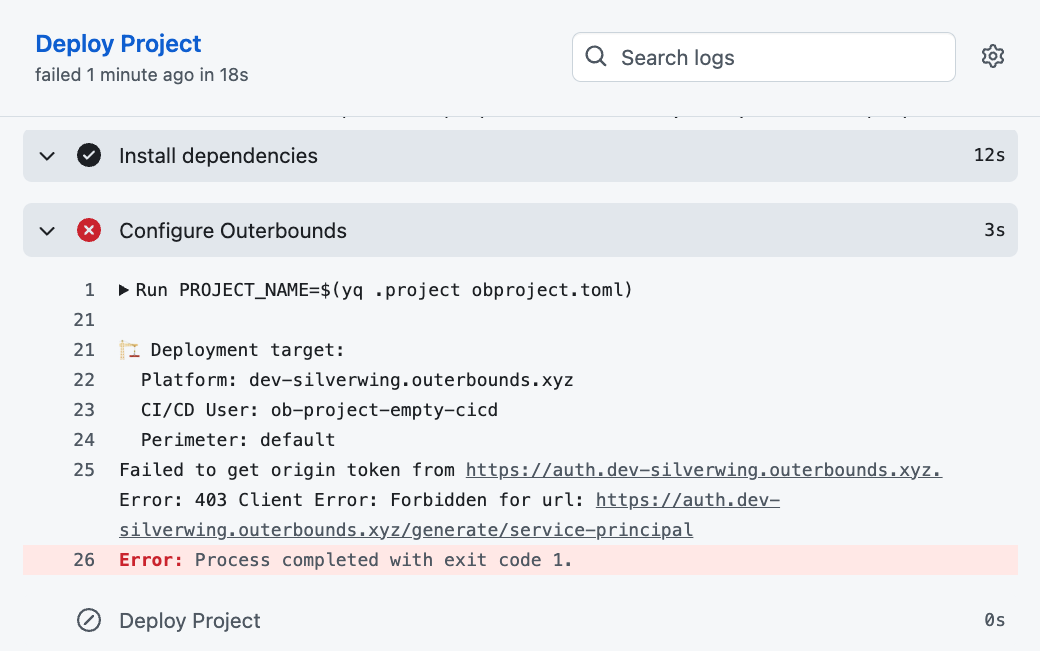Image resolution: width=1040 pixels, height=651 pixels.
Task: Select the Install dependencies step header
Action: (520, 156)
